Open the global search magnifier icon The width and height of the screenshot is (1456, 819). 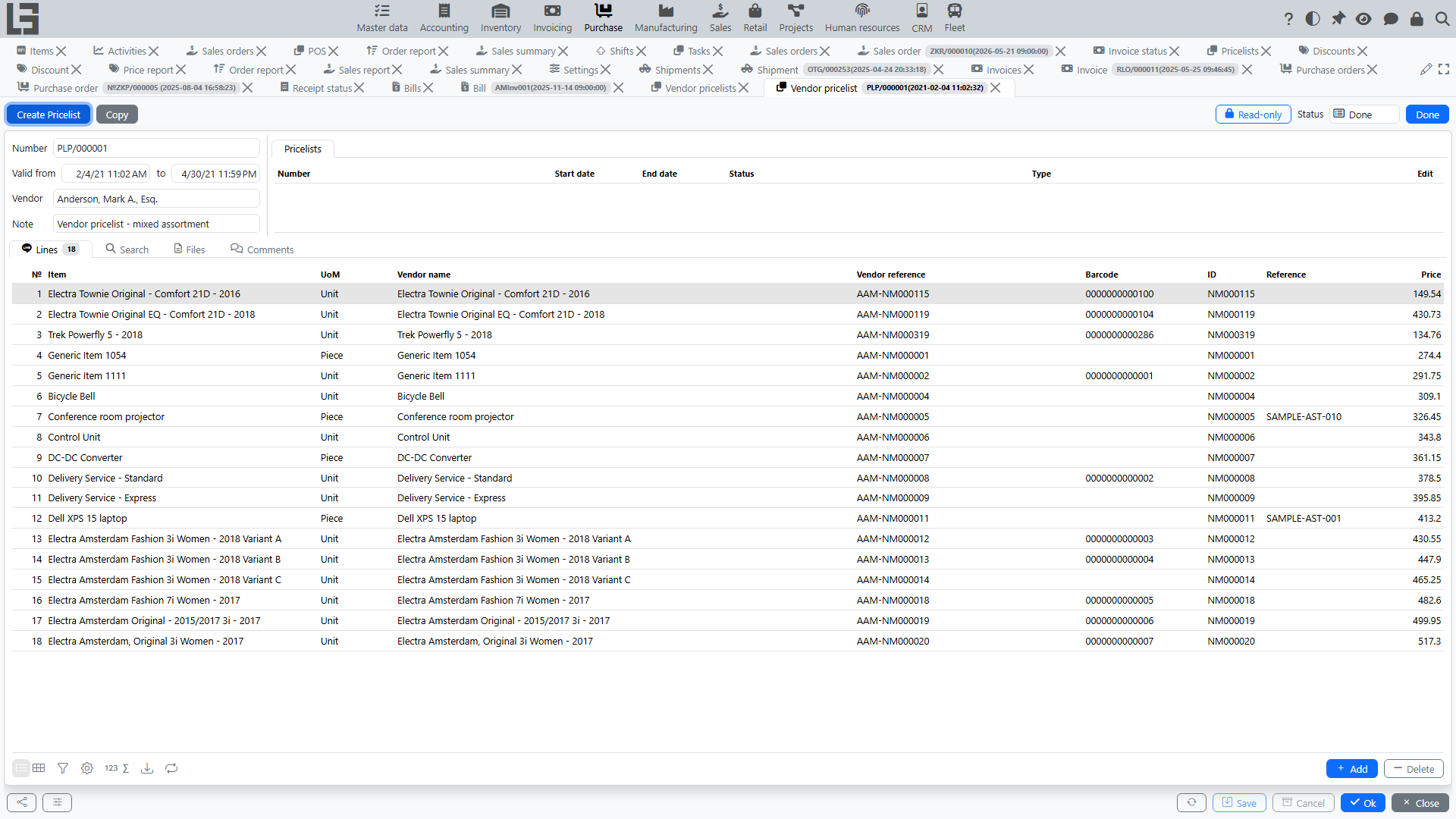tap(1442, 19)
